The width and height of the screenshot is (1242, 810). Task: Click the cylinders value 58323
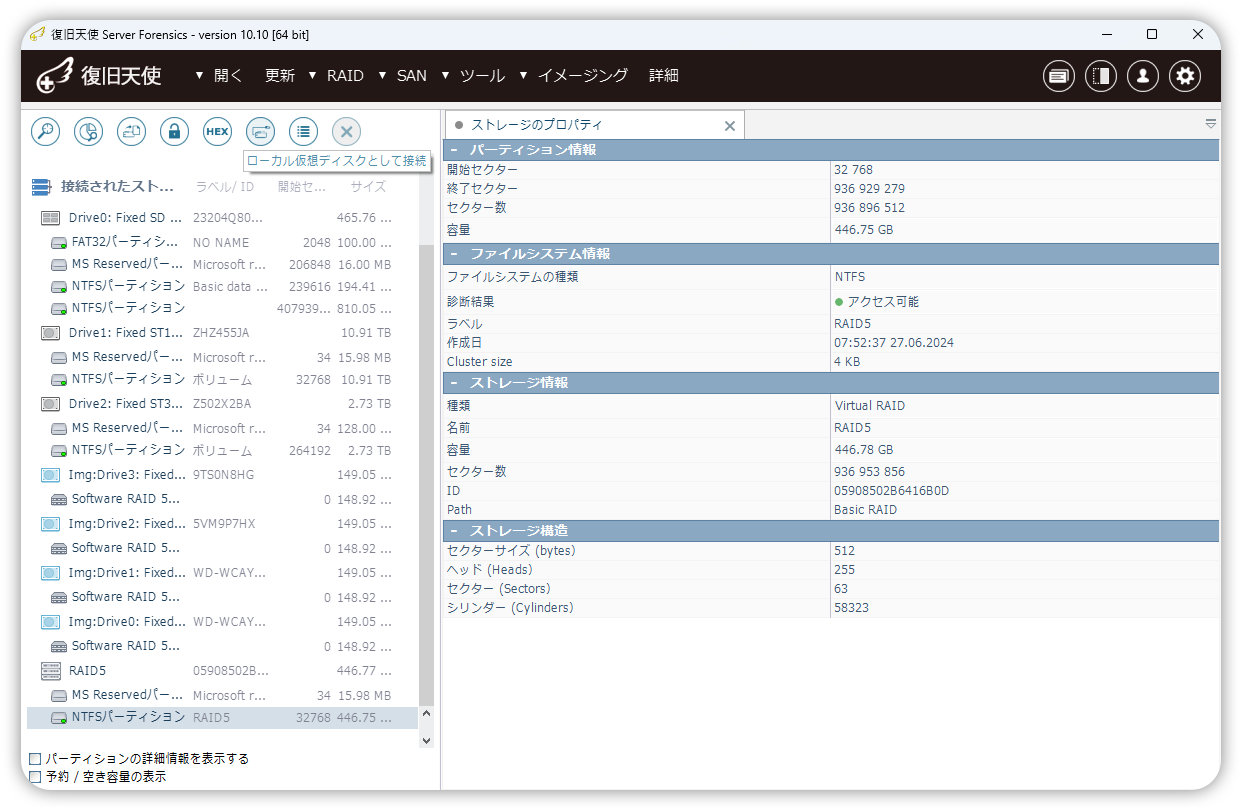pos(851,608)
